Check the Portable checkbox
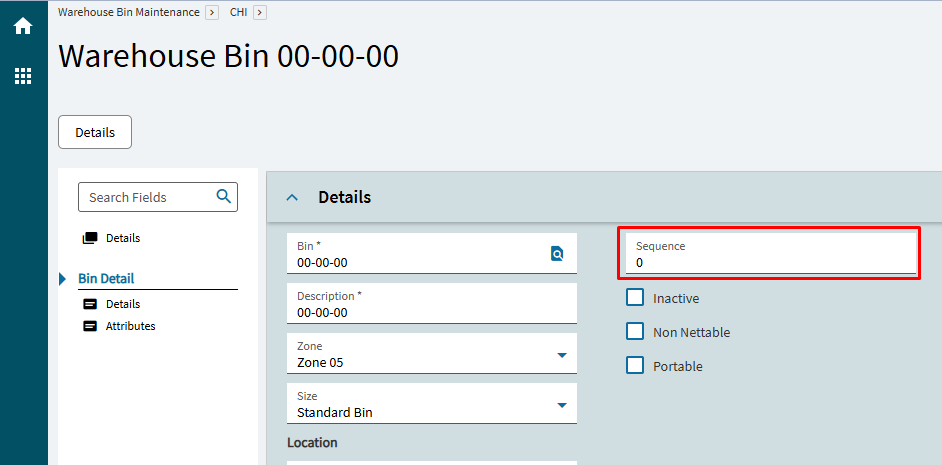 (635, 366)
